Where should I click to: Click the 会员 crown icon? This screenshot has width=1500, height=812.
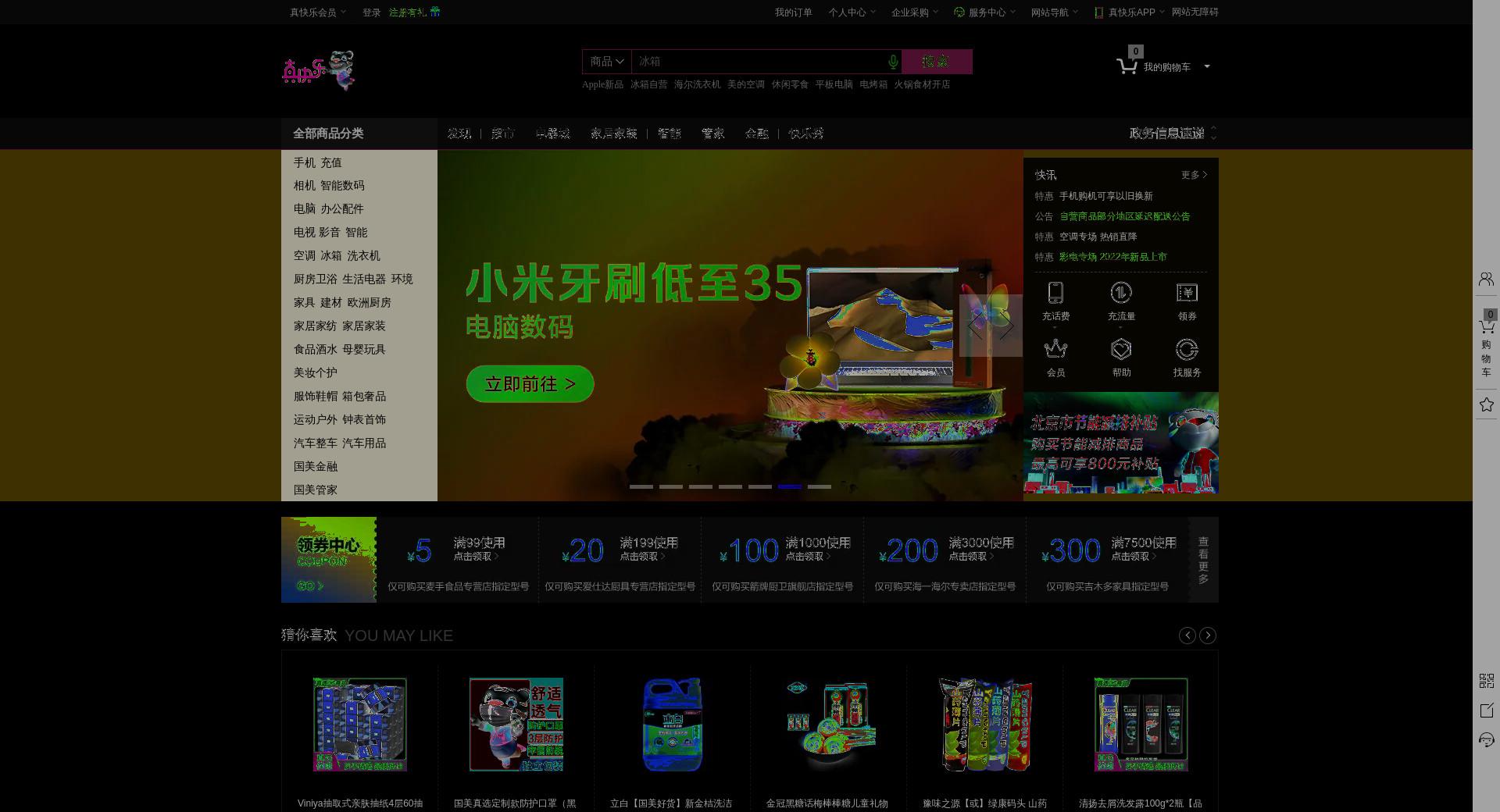tap(1055, 348)
